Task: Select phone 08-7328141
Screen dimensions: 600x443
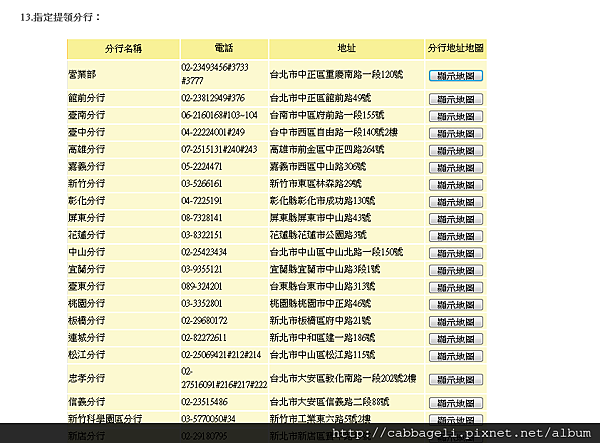Action: pos(202,218)
